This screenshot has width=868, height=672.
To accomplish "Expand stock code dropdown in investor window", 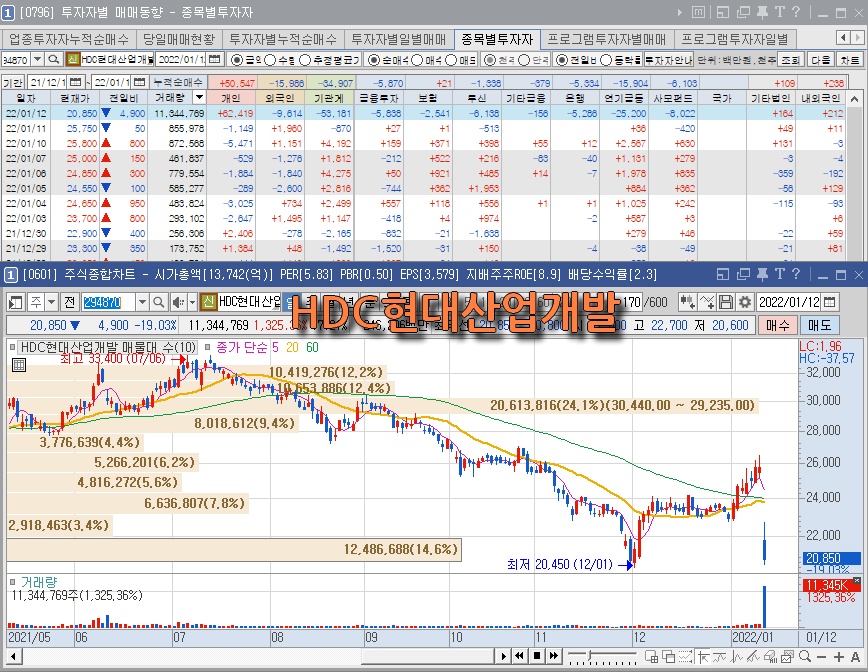I will [38, 59].
